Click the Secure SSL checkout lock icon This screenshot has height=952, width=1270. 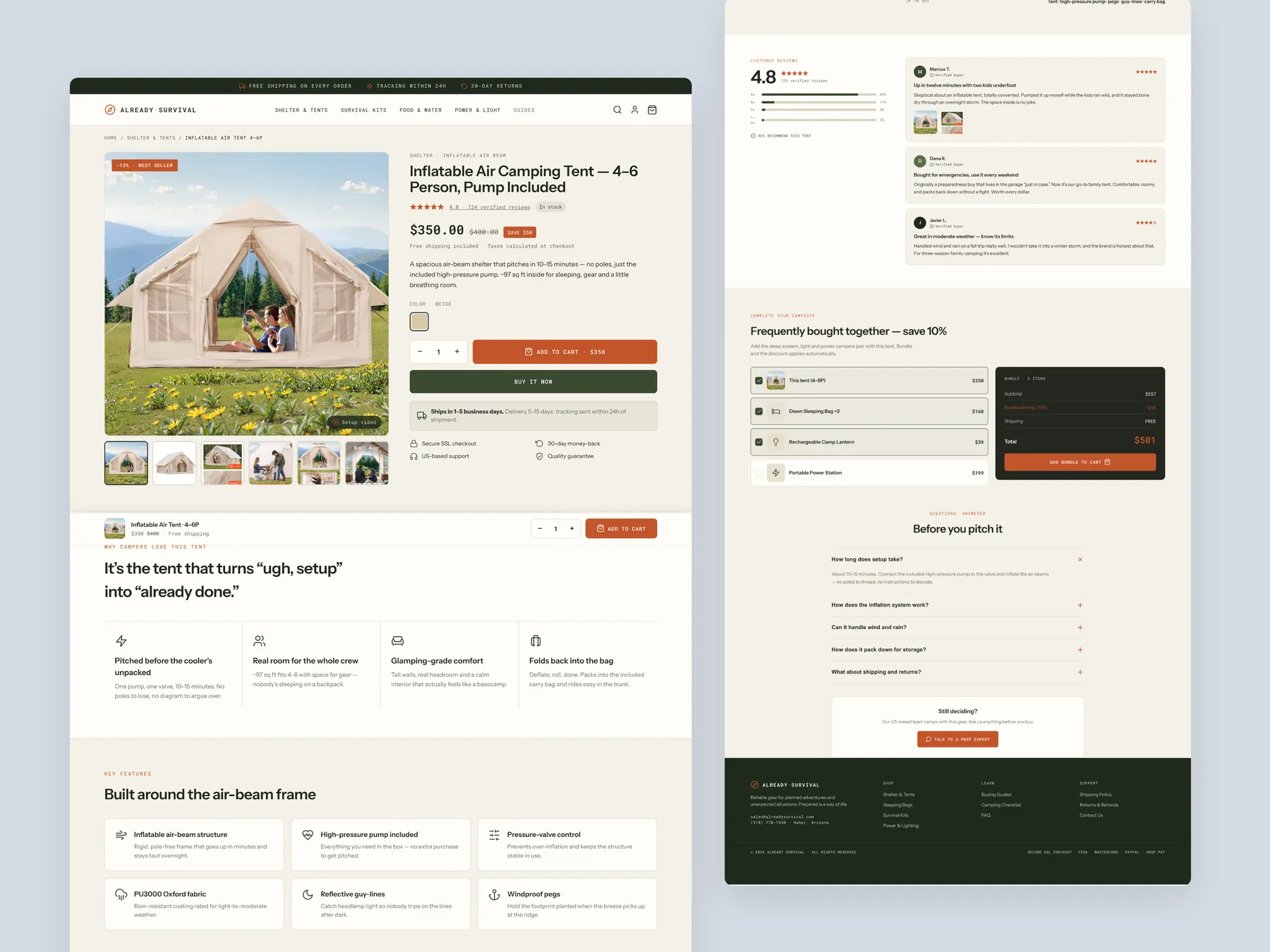coord(414,444)
